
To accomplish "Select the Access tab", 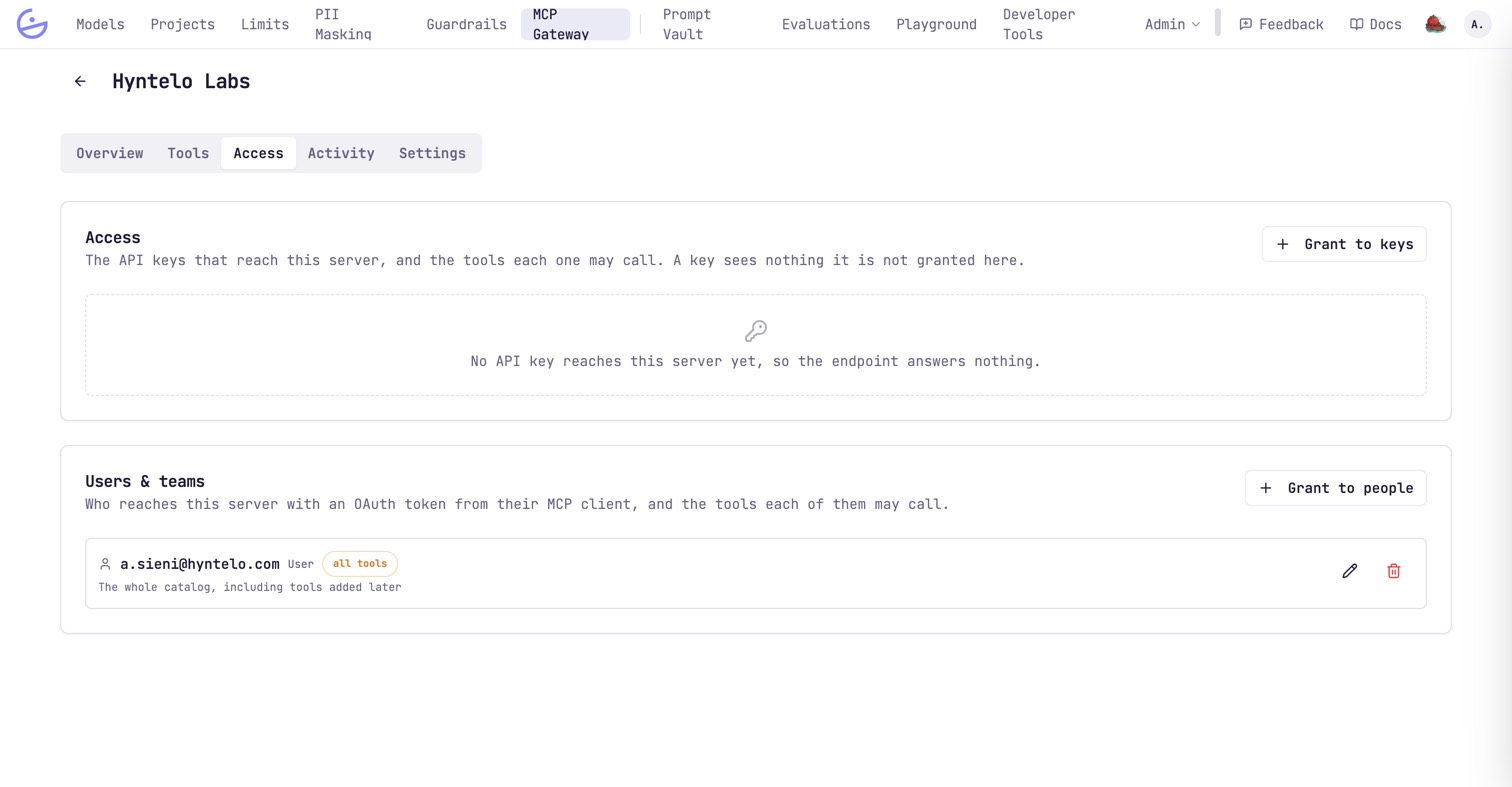I will (x=258, y=153).
